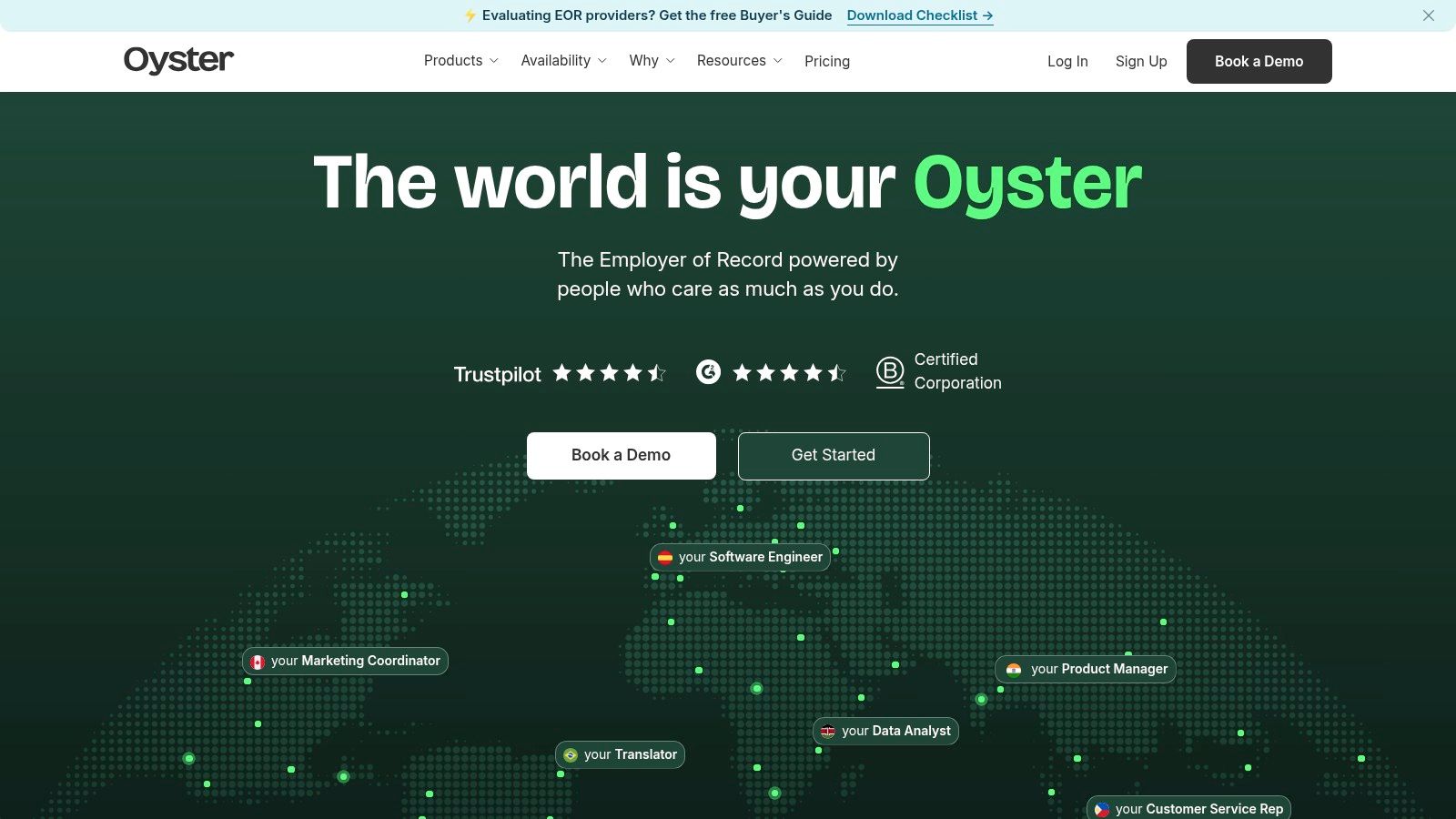Close the top announcement banner

pos(1429,15)
